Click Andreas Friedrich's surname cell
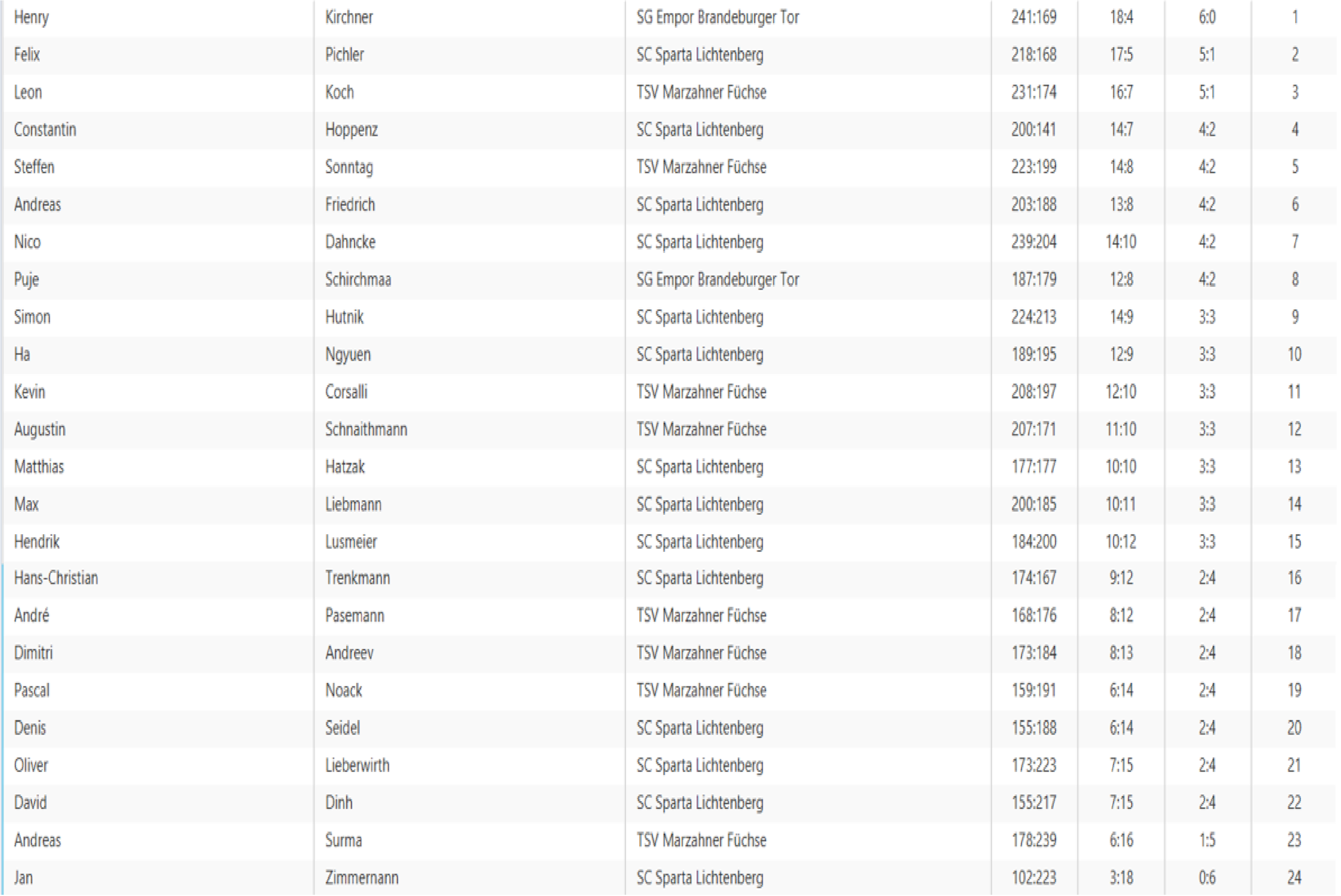 coord(350,205)
